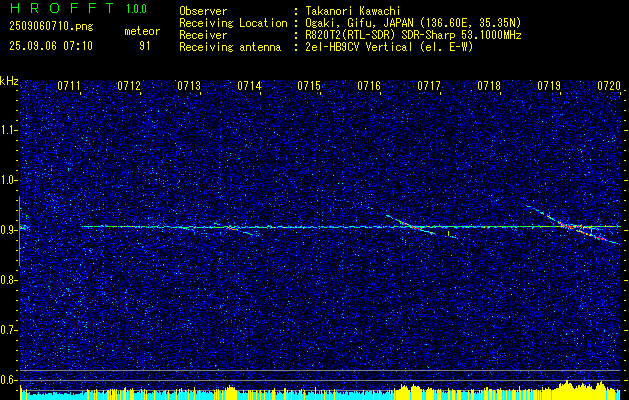Click the Receiving antenna label
629x400 pixels.
[230, 47]
